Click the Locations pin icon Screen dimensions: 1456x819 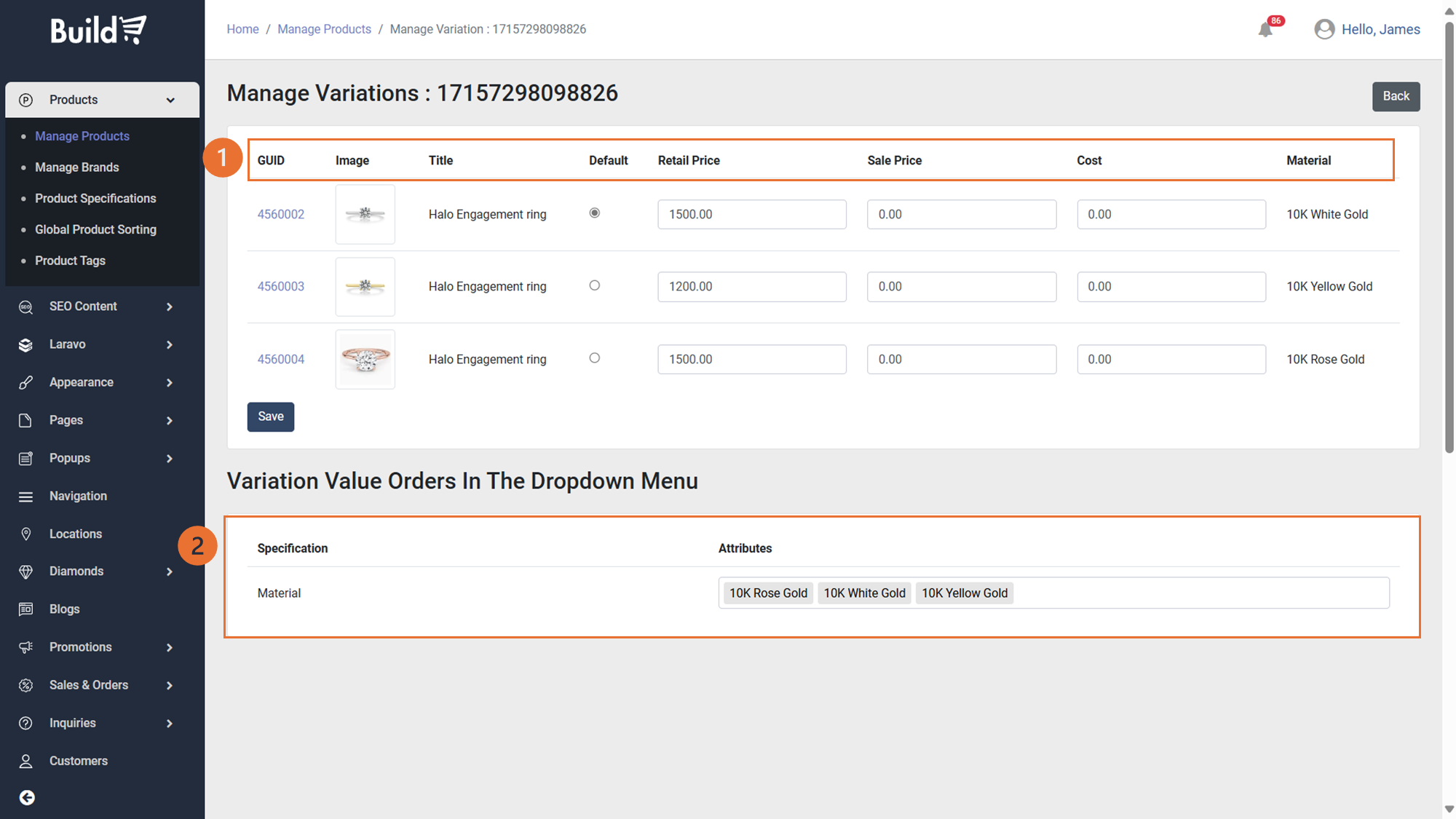coord(25,534)
